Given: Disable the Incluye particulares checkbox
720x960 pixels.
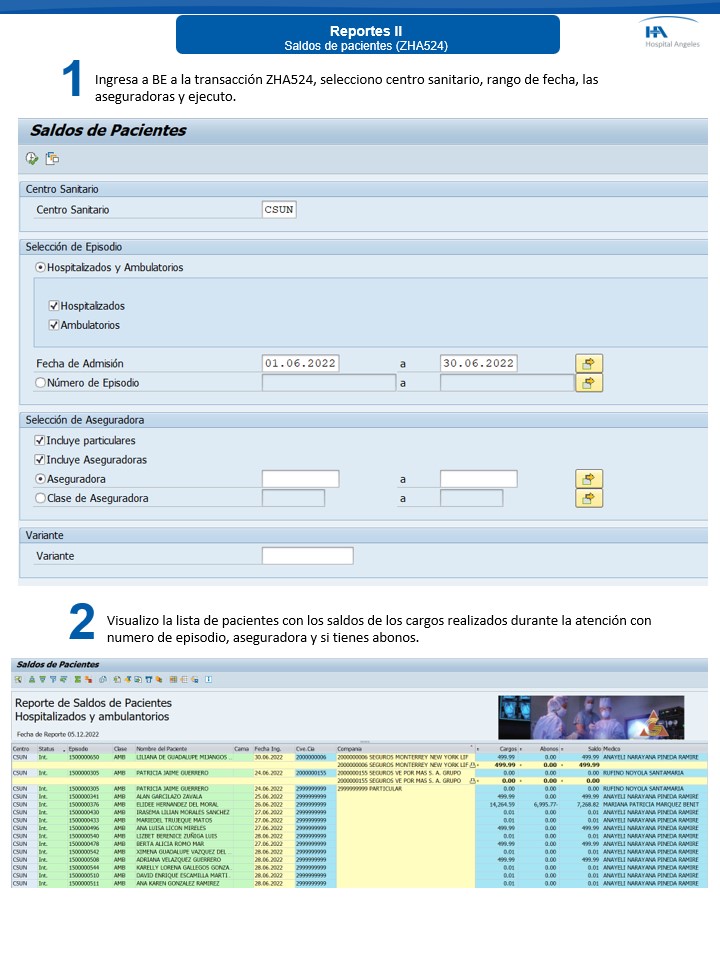Looking at the screenshot, I should click(x=40, y=440).
